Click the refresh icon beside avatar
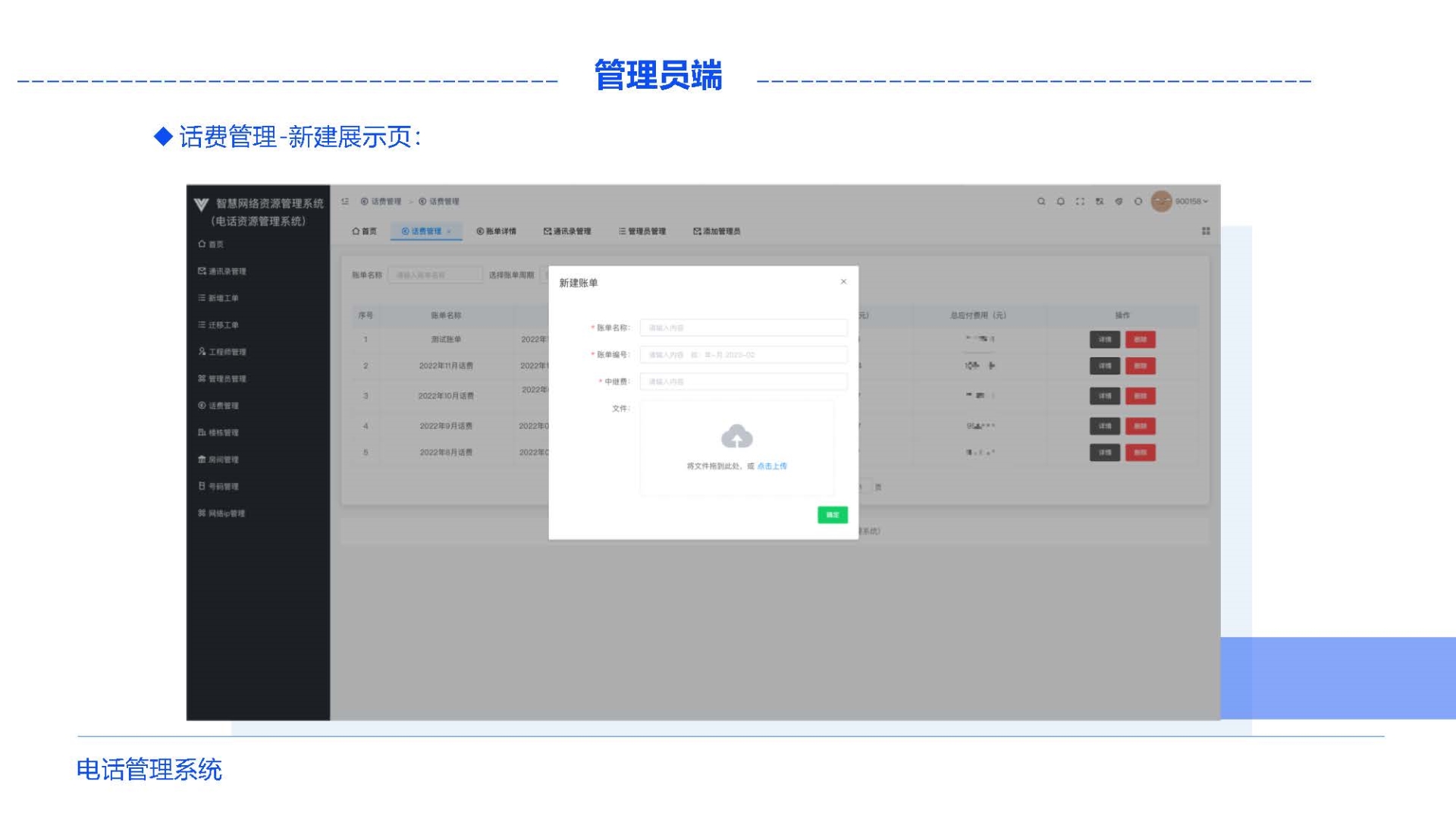This screenshot has height=819, width=1456. click(1137, 202)
